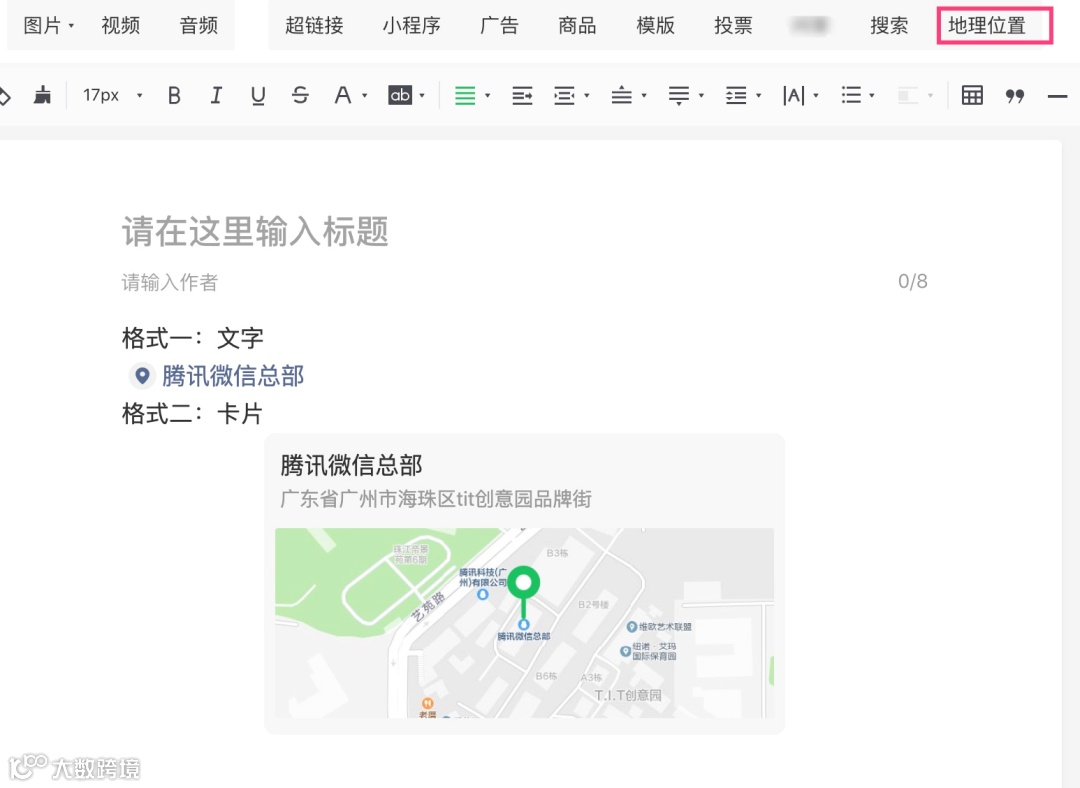Toggle bold formatting

coord(174,95)
